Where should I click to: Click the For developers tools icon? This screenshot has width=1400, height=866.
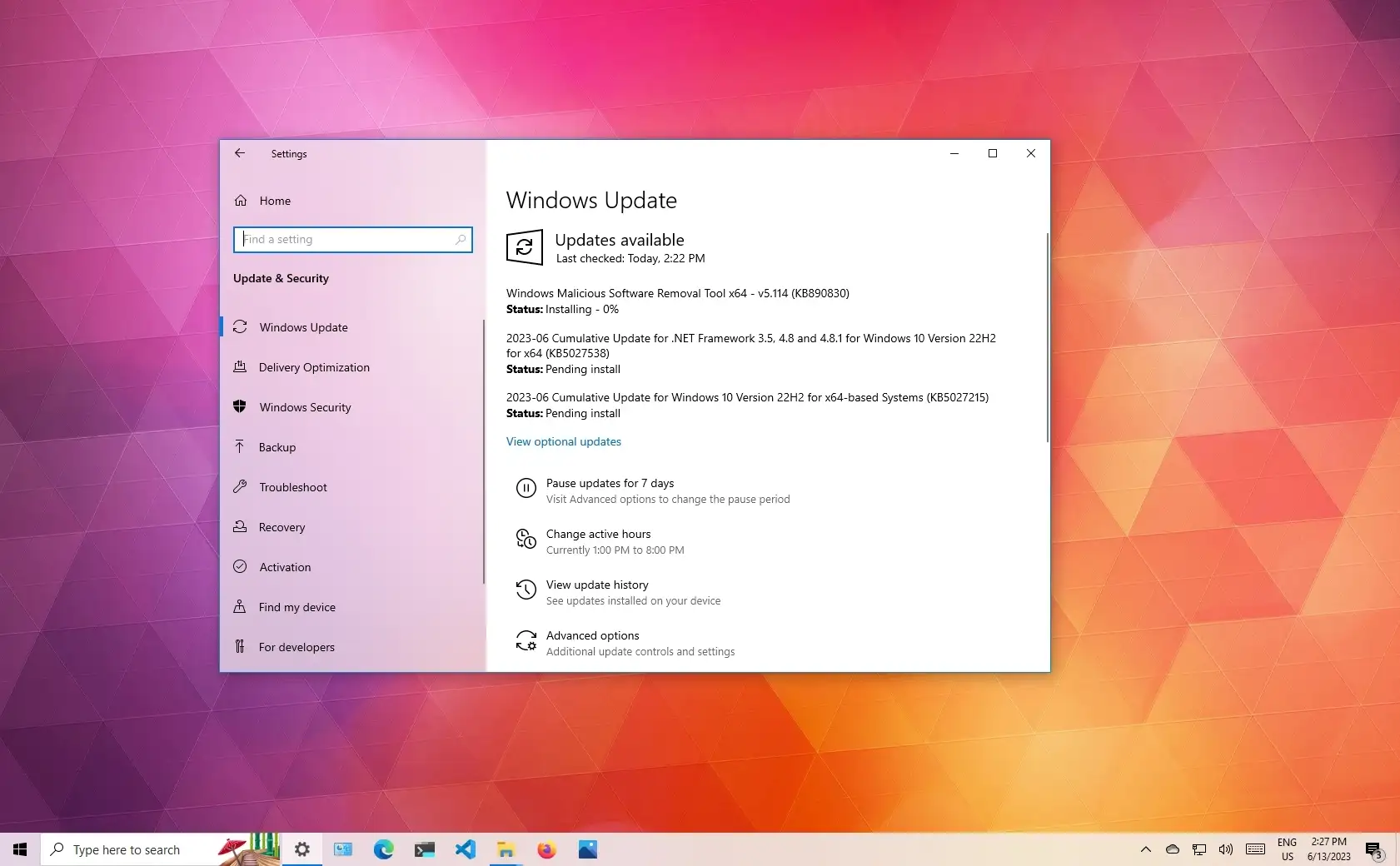240,647
